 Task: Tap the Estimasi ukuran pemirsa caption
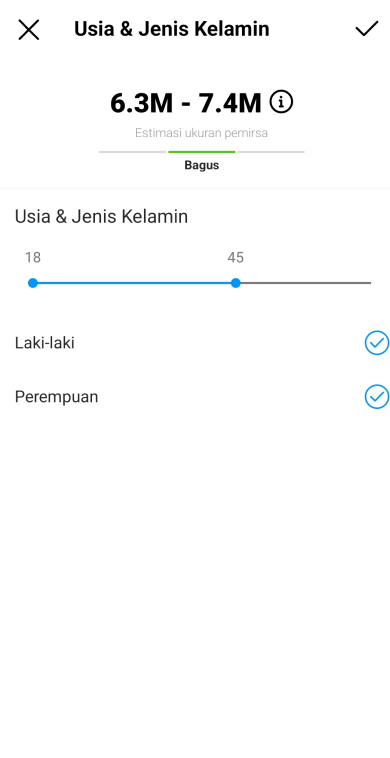click(201, 133)
